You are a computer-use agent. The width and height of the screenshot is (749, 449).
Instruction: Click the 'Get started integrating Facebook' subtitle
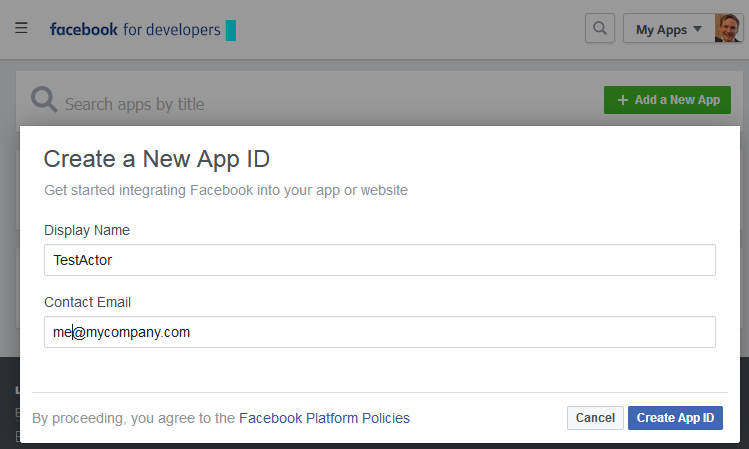[x=226, y=190]
